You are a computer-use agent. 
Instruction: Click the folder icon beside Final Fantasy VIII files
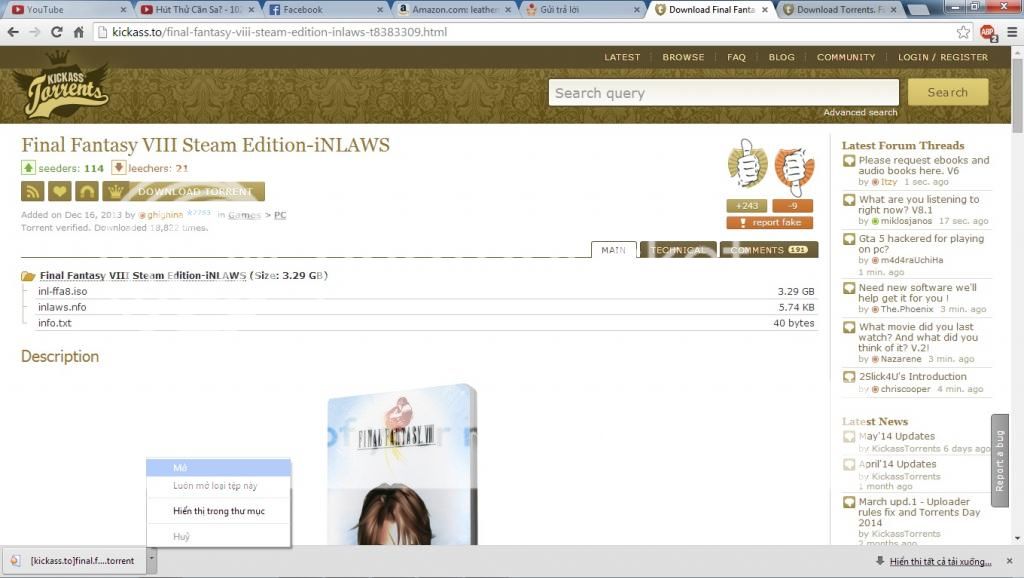[28, 276]
